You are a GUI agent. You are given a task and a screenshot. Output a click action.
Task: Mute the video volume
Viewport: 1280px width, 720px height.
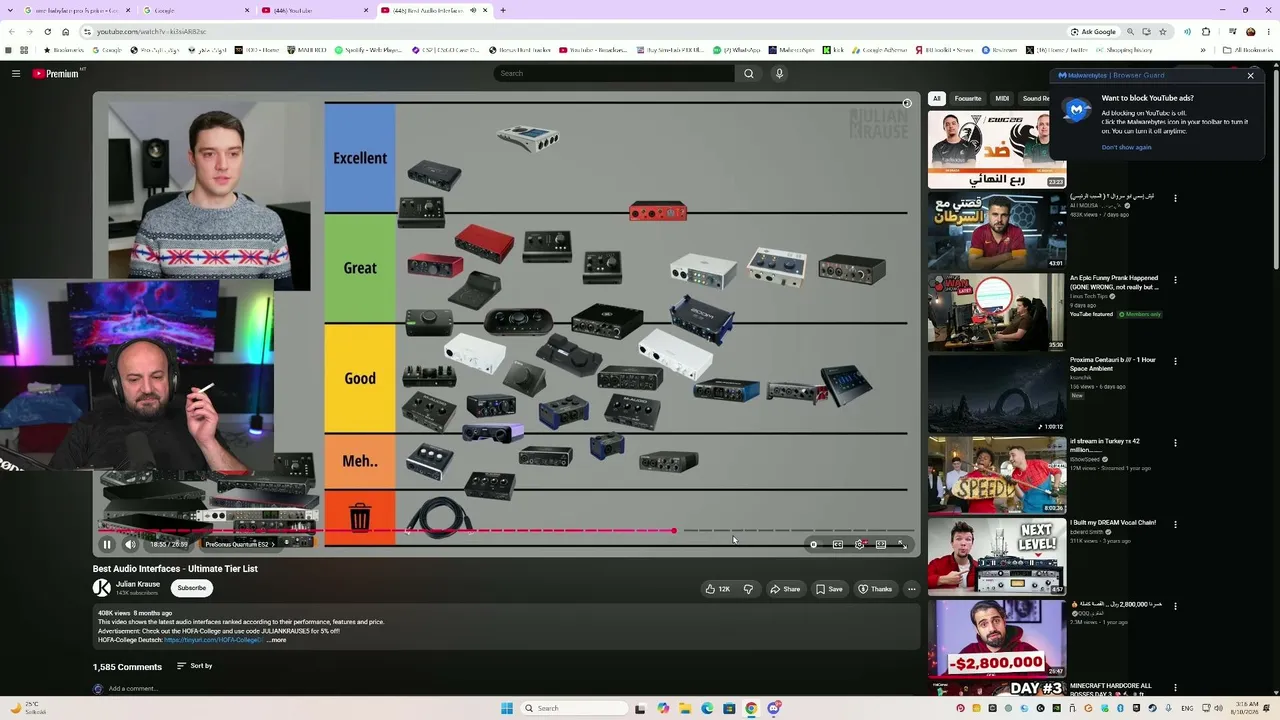tap(130, 544)
